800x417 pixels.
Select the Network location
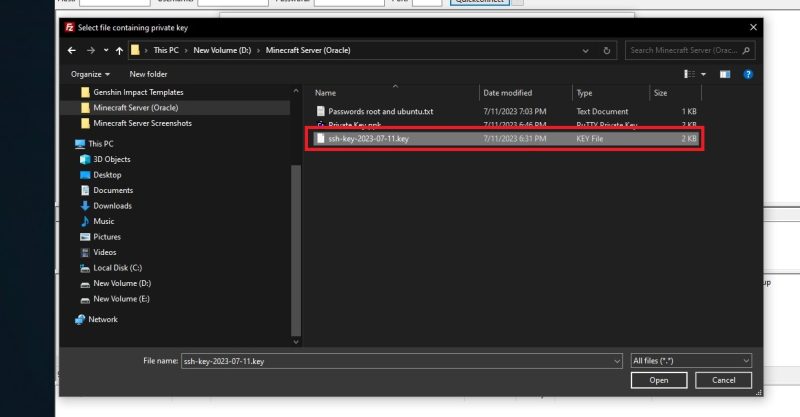tap(102, 319)
